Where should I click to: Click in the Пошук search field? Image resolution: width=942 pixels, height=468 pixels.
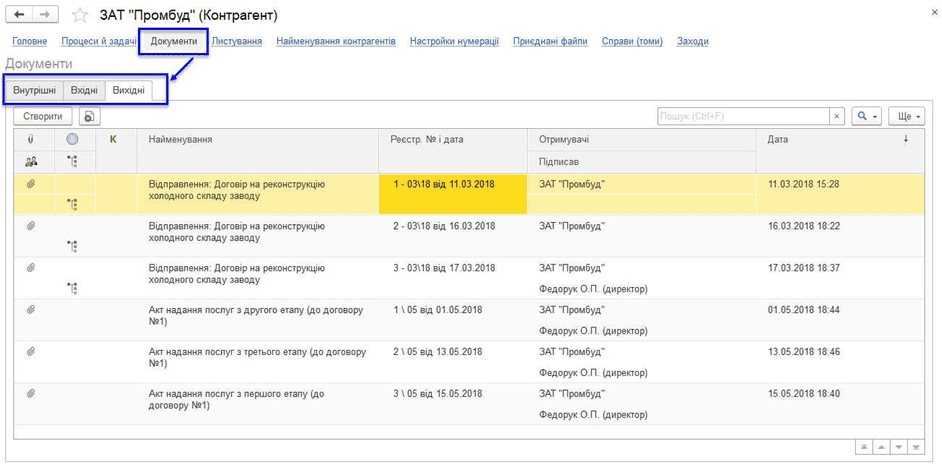(x=743, y=117)
